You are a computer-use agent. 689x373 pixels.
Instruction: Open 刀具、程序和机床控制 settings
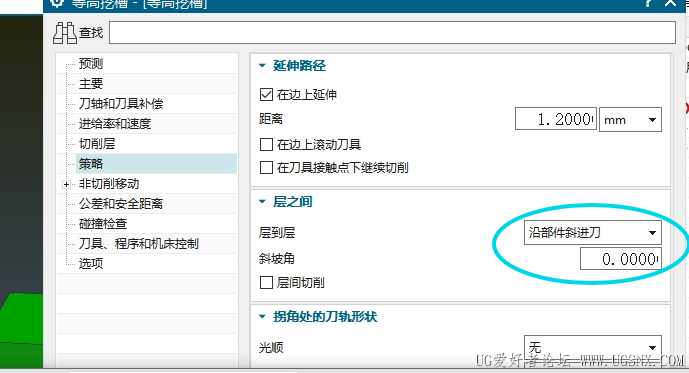138,243
